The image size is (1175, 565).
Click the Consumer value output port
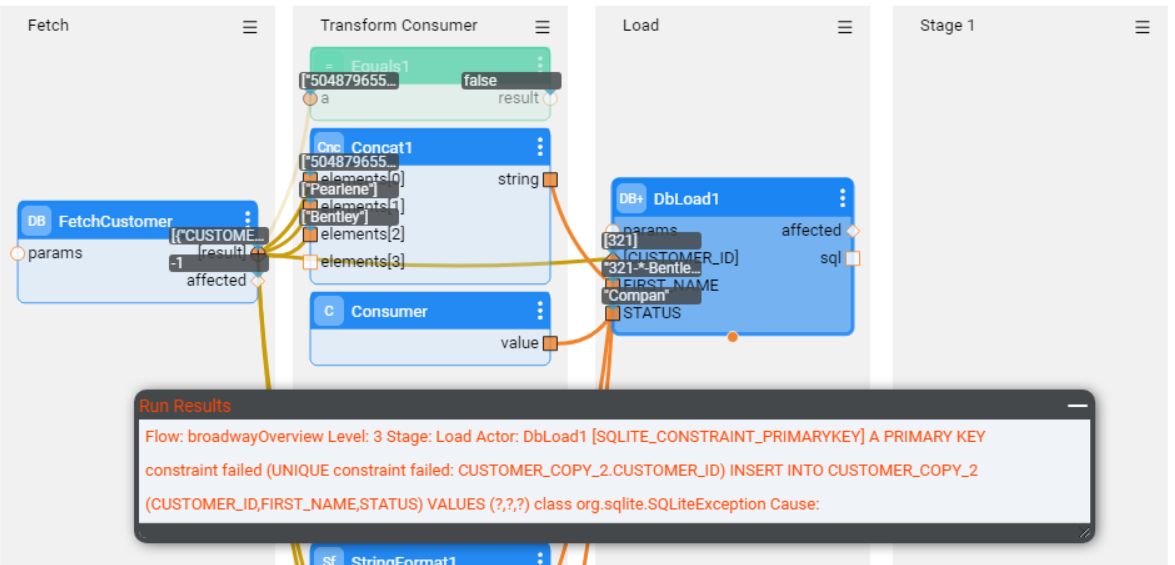click(x=550, y=343)
